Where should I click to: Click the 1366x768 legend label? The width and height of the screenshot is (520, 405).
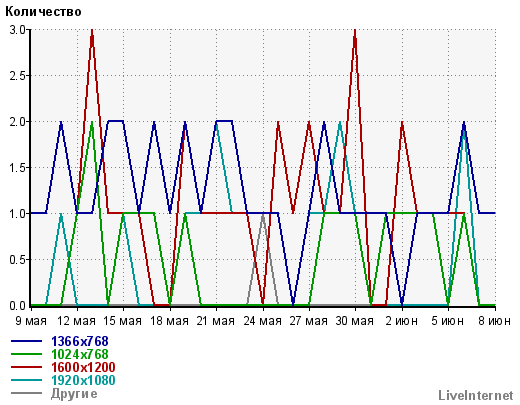[80, 341]
